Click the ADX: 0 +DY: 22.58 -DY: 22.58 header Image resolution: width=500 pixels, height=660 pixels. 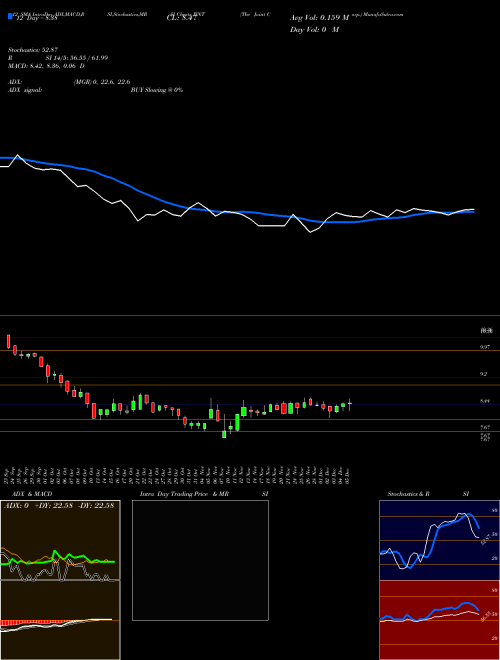(x=59, y=506)
